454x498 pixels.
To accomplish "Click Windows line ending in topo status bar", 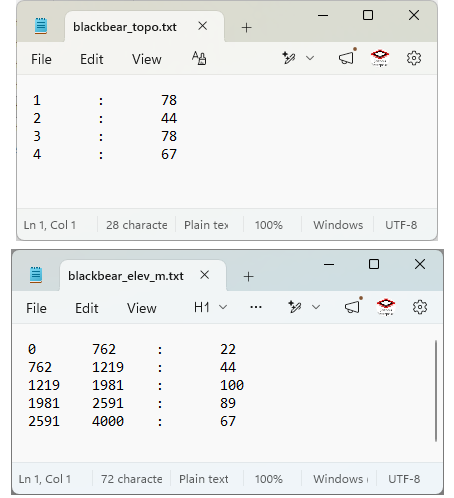I will [338, 225].
